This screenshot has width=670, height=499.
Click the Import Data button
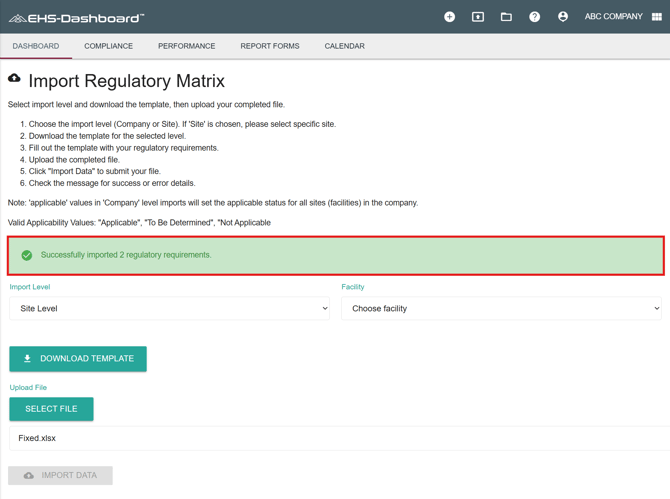click(60, 476)
